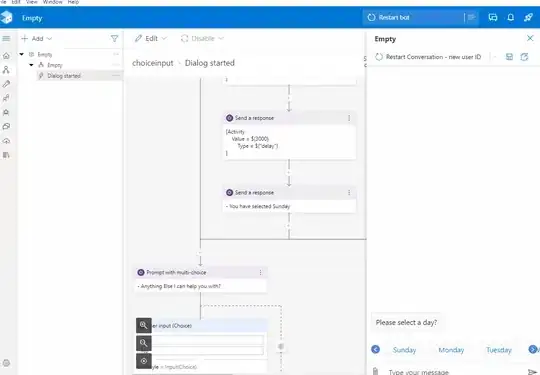Reset the canvas view with the target icon
540x375 pixels.
coord(144,361)
